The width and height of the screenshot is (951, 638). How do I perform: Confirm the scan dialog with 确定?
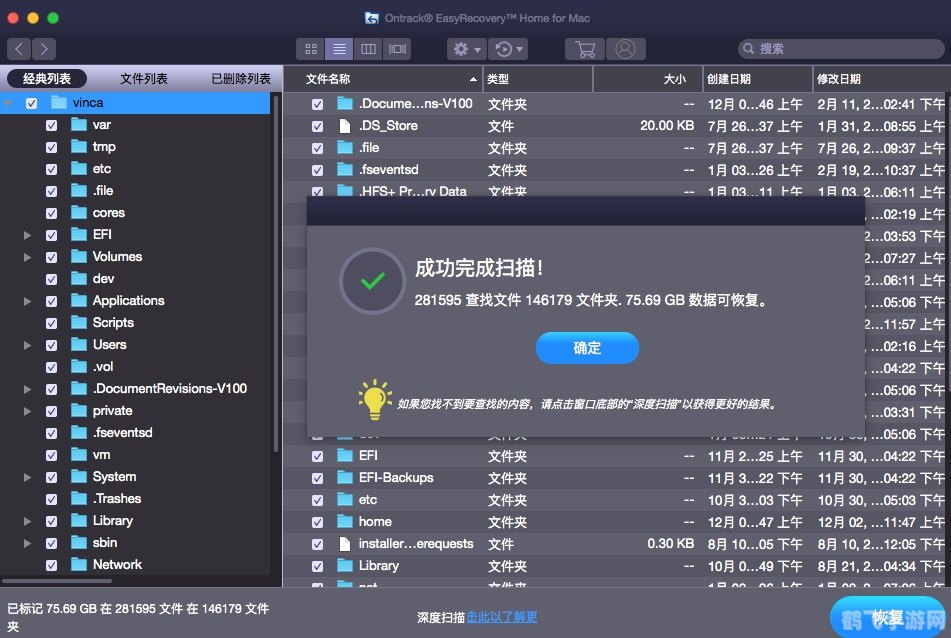click(587, 349)
